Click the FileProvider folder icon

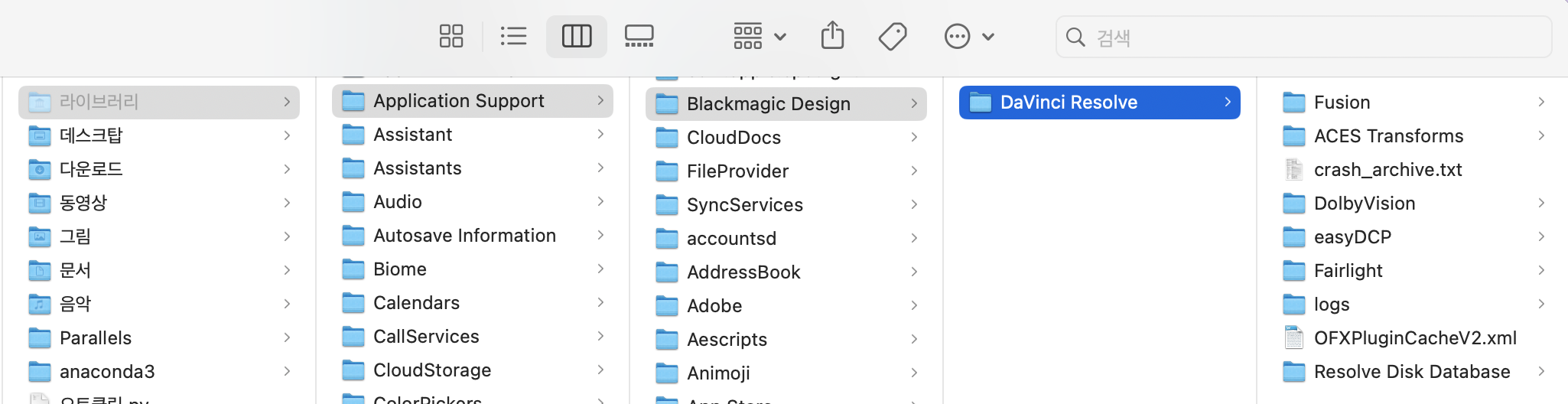(x=666, y=171)
